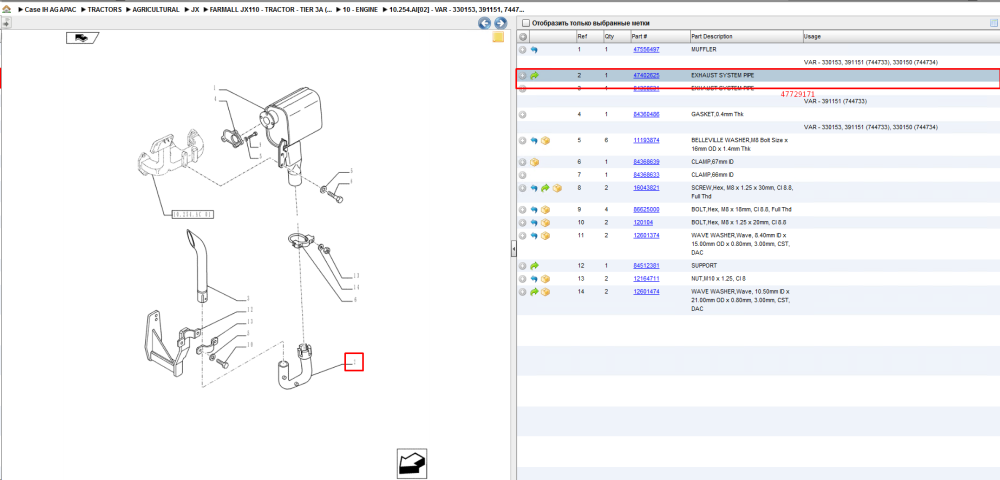Open part number link 12601474
The image size is (1000, 480).
(646, 292)
